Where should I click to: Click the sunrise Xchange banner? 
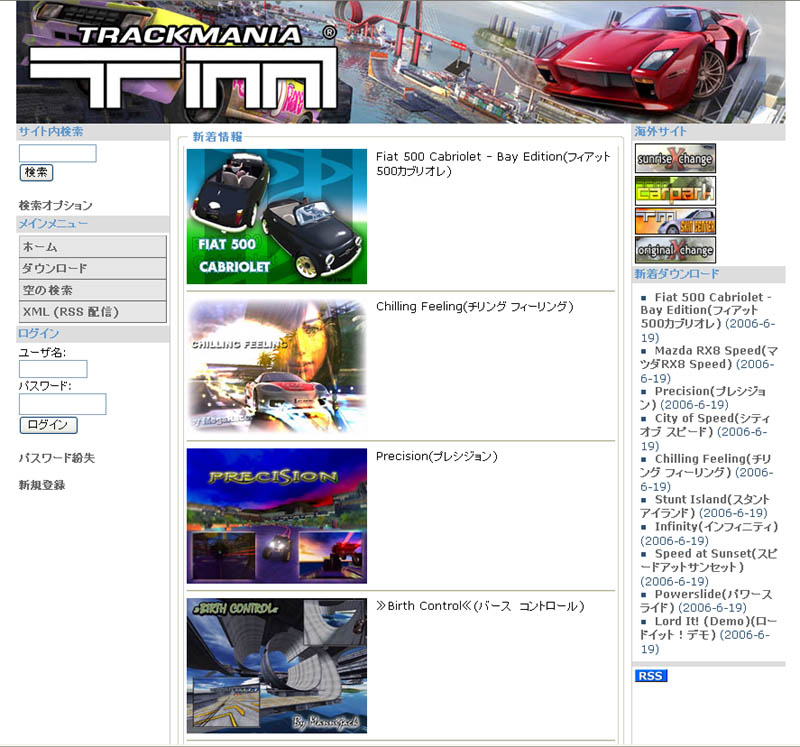tap(675, 158)
